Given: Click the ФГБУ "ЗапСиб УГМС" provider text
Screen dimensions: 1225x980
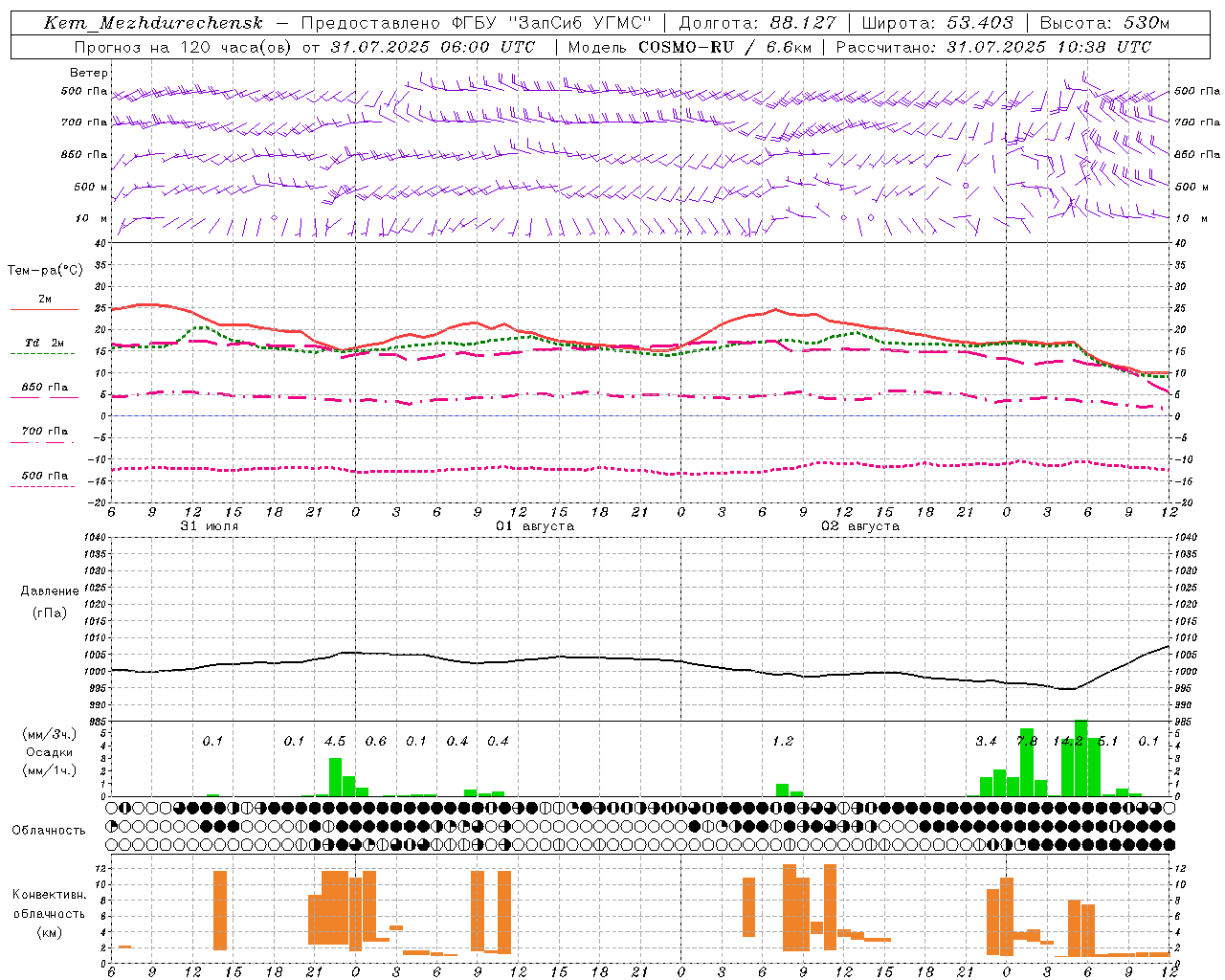Looking at the screenshot, I should click(551, 23).
